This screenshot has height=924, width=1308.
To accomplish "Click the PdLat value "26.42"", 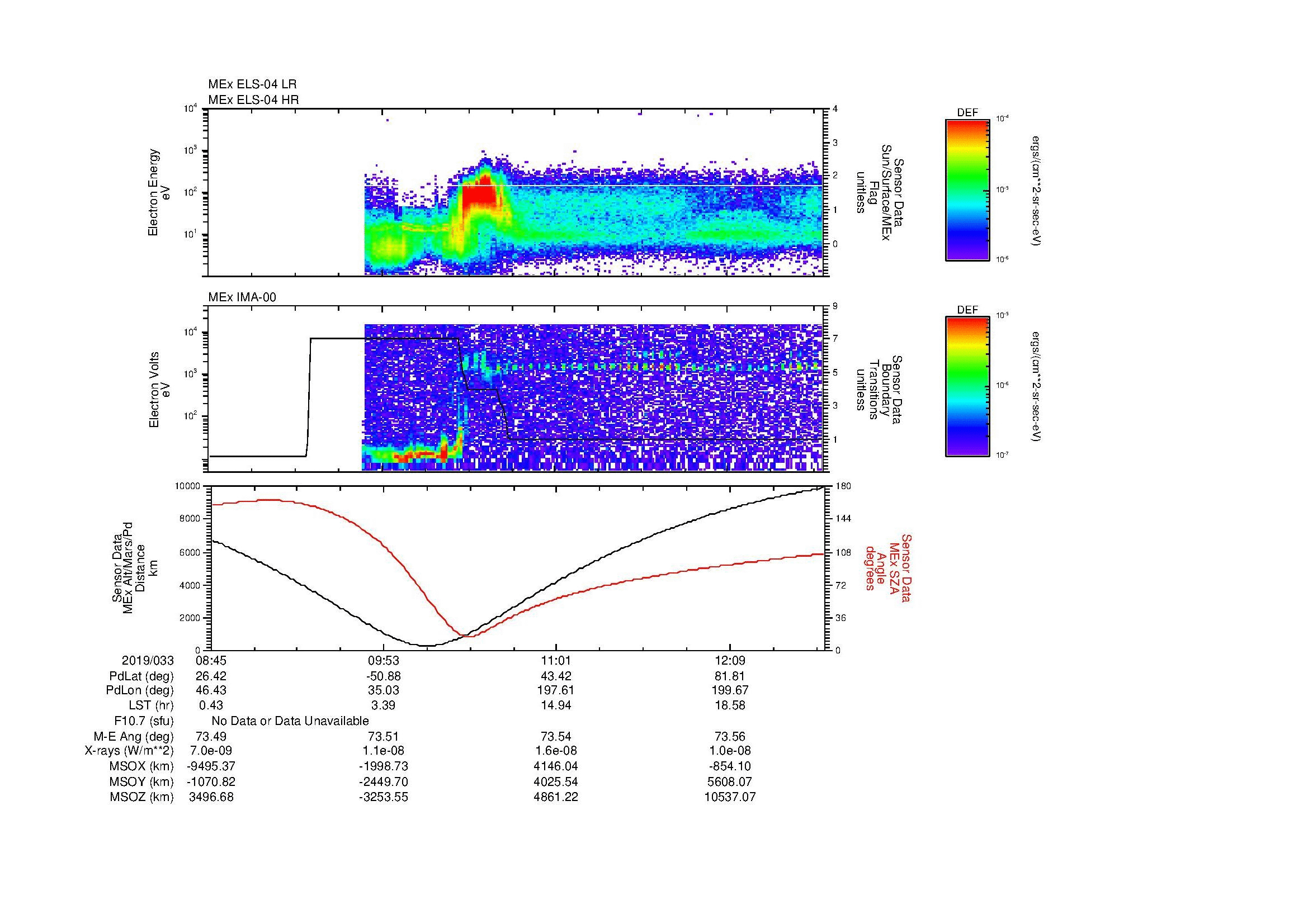I will coord(211,676).
